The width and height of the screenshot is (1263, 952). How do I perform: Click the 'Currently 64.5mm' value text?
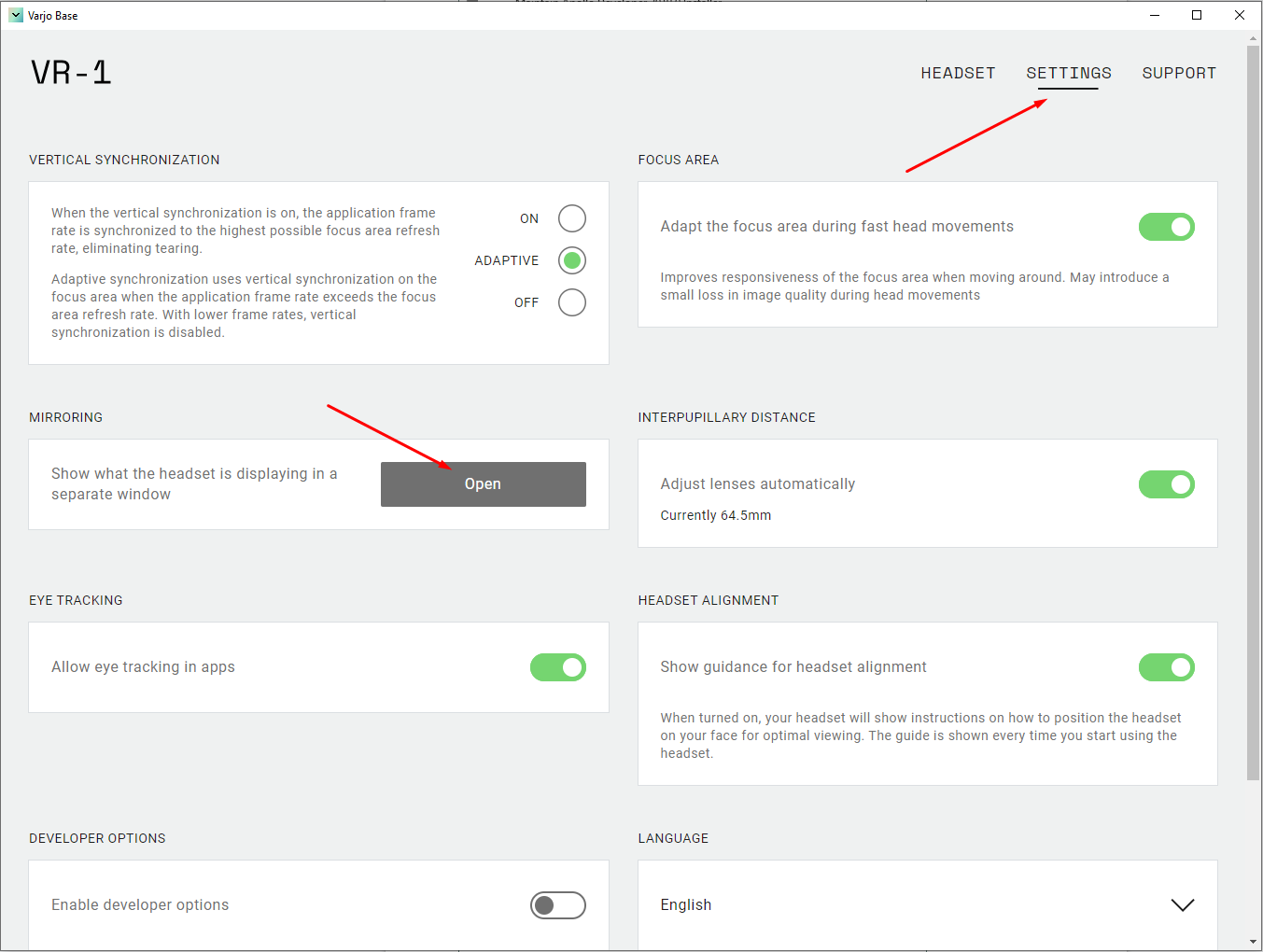coord(716,515)
